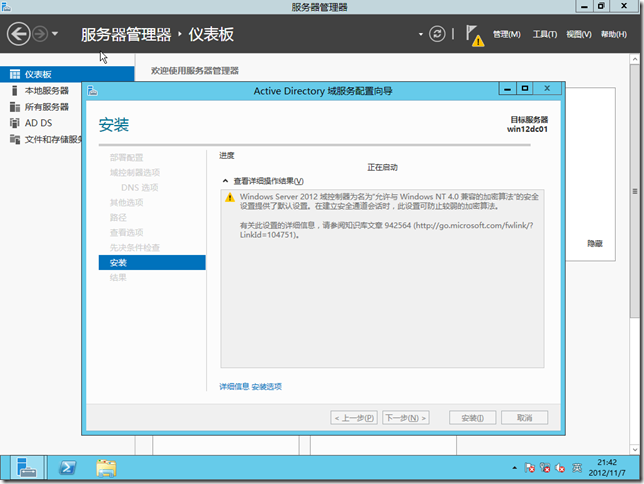The width and height of the screenshot is (644, 484).
Task: Click the refresh icon in Server Manager header
Action: click(437, 34)
